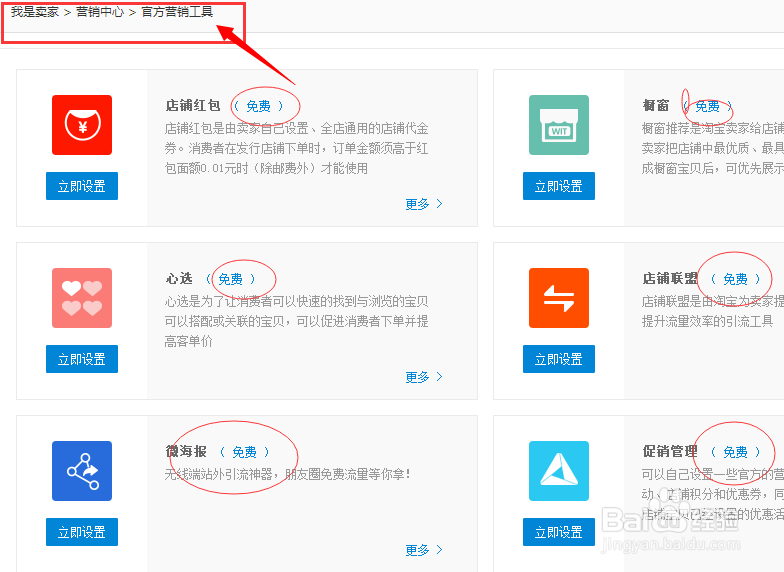
Task: Click the green 橱窗 storefront icon
Action: (559, 125)
